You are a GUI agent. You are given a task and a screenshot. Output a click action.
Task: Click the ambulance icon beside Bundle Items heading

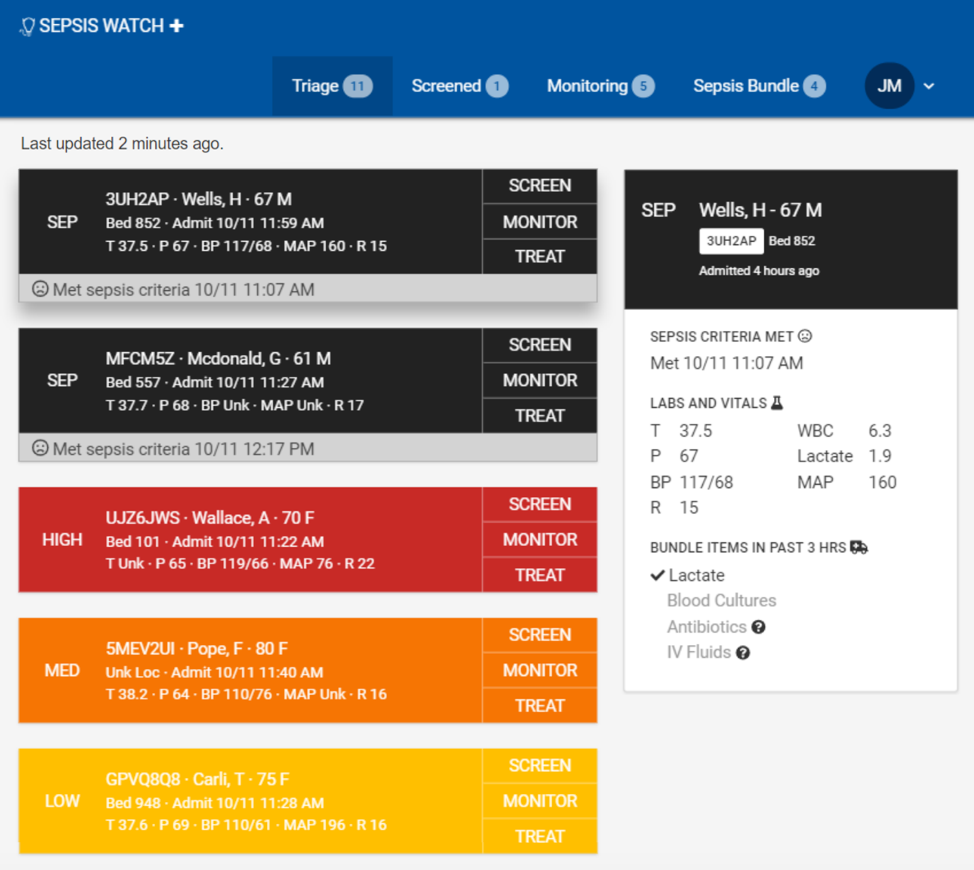point(858,548)
